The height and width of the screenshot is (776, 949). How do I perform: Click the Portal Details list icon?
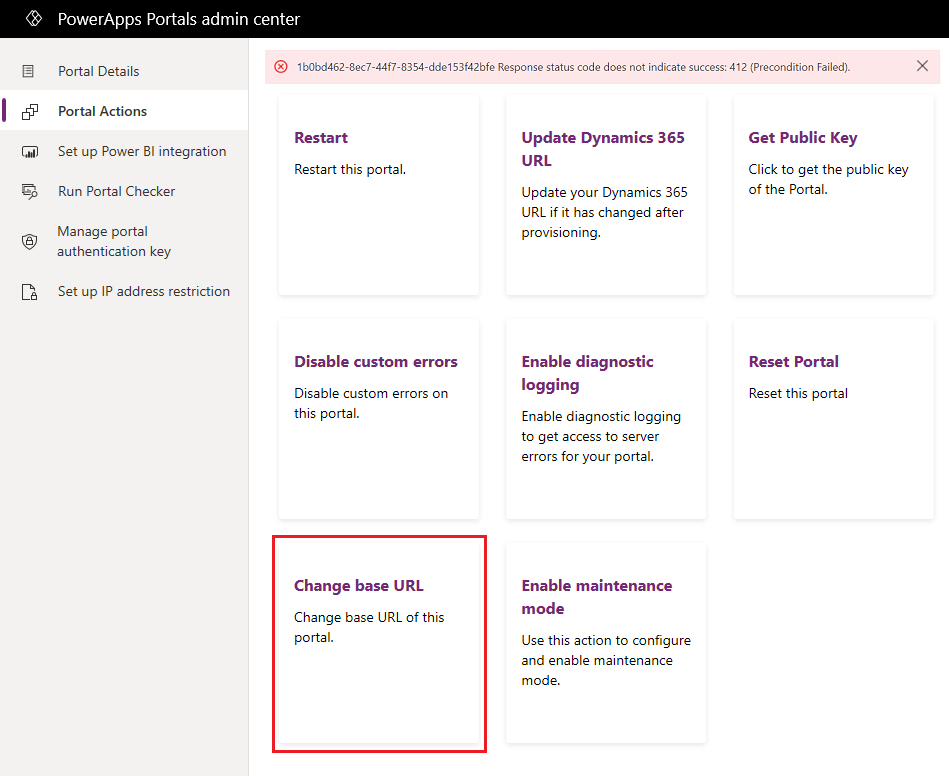(28, 71)
